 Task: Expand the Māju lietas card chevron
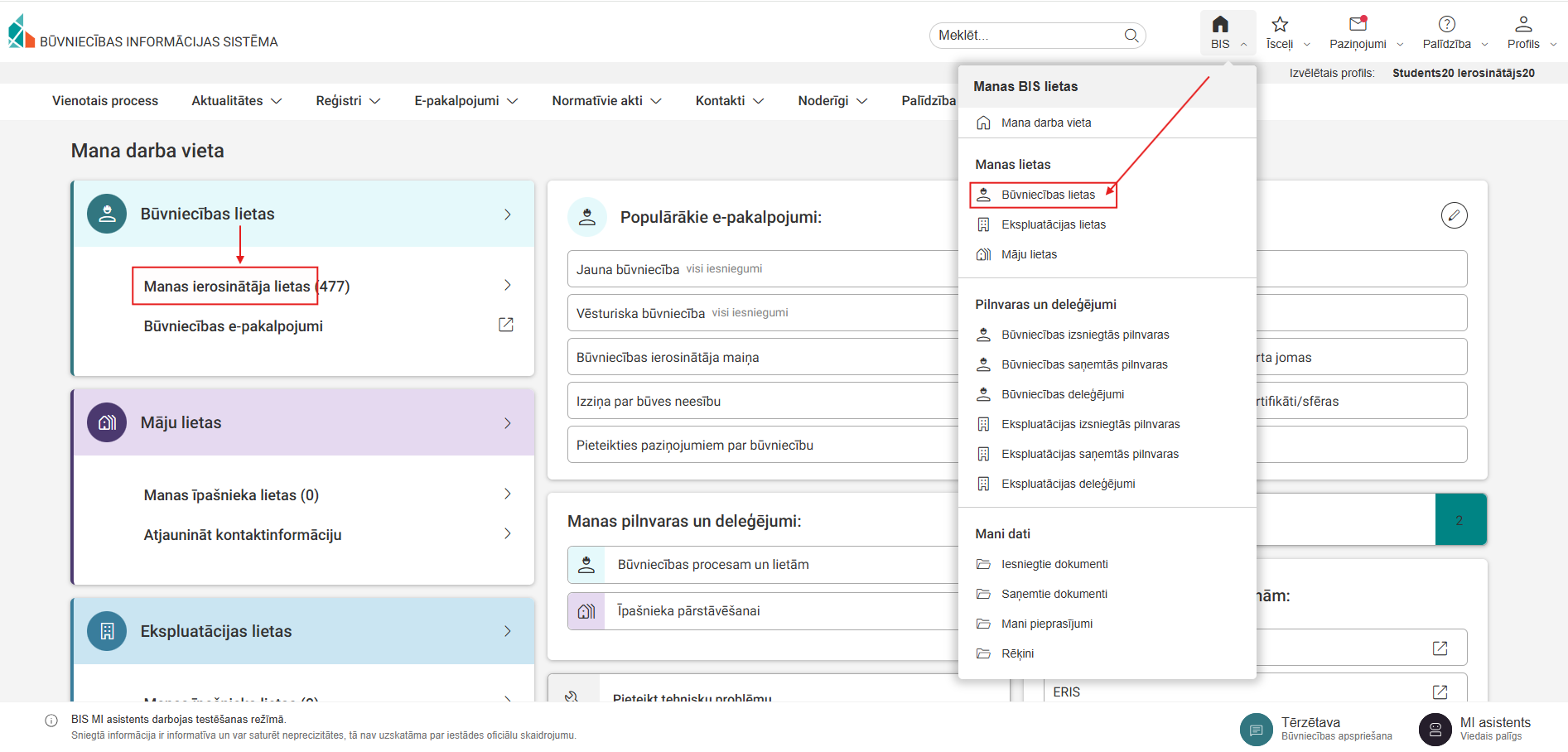508,423
